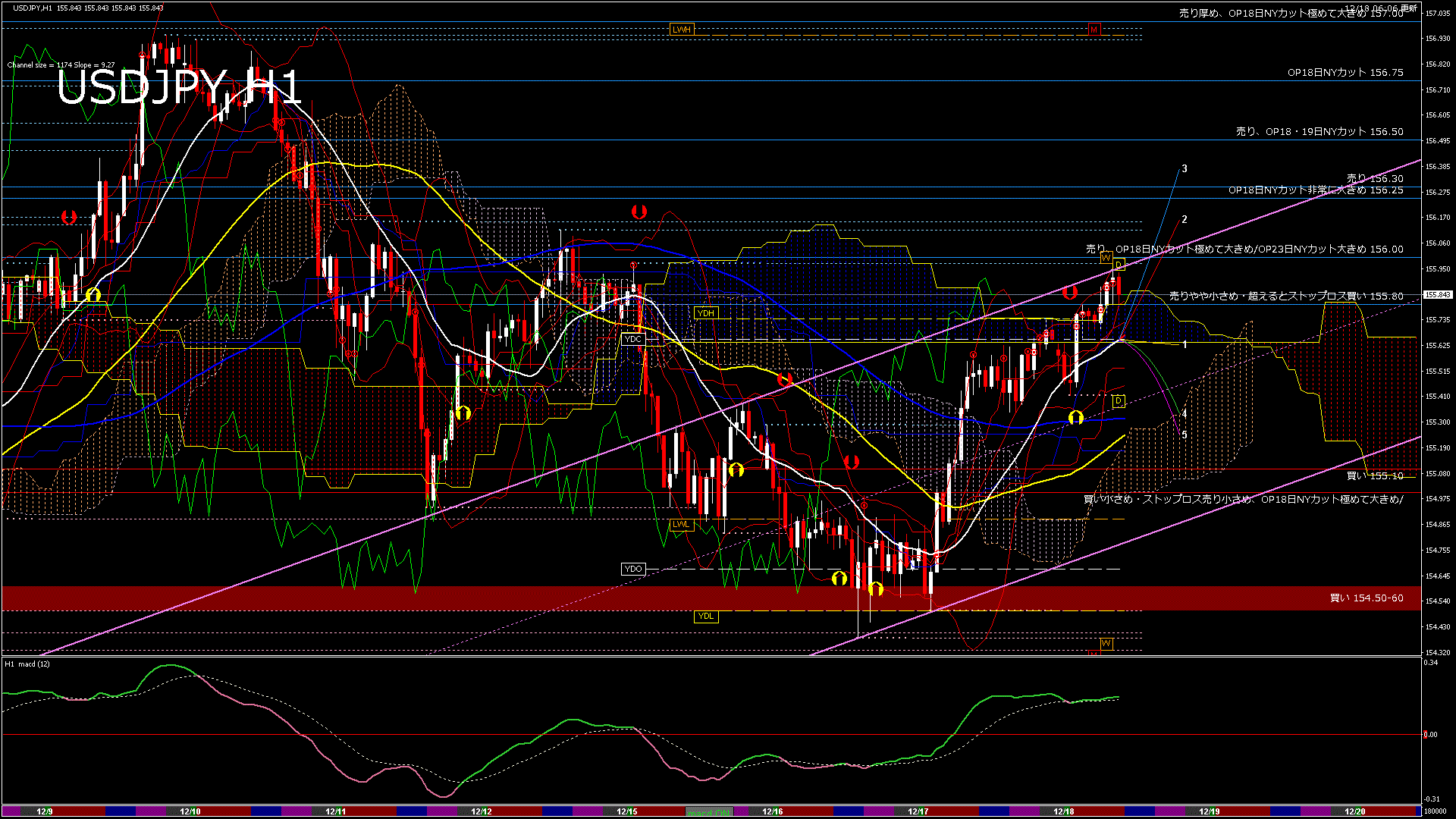Select the YDO yesterday-open label
Image resolution: width=1456 pixels, height=819 pixels.
(633, 569)
